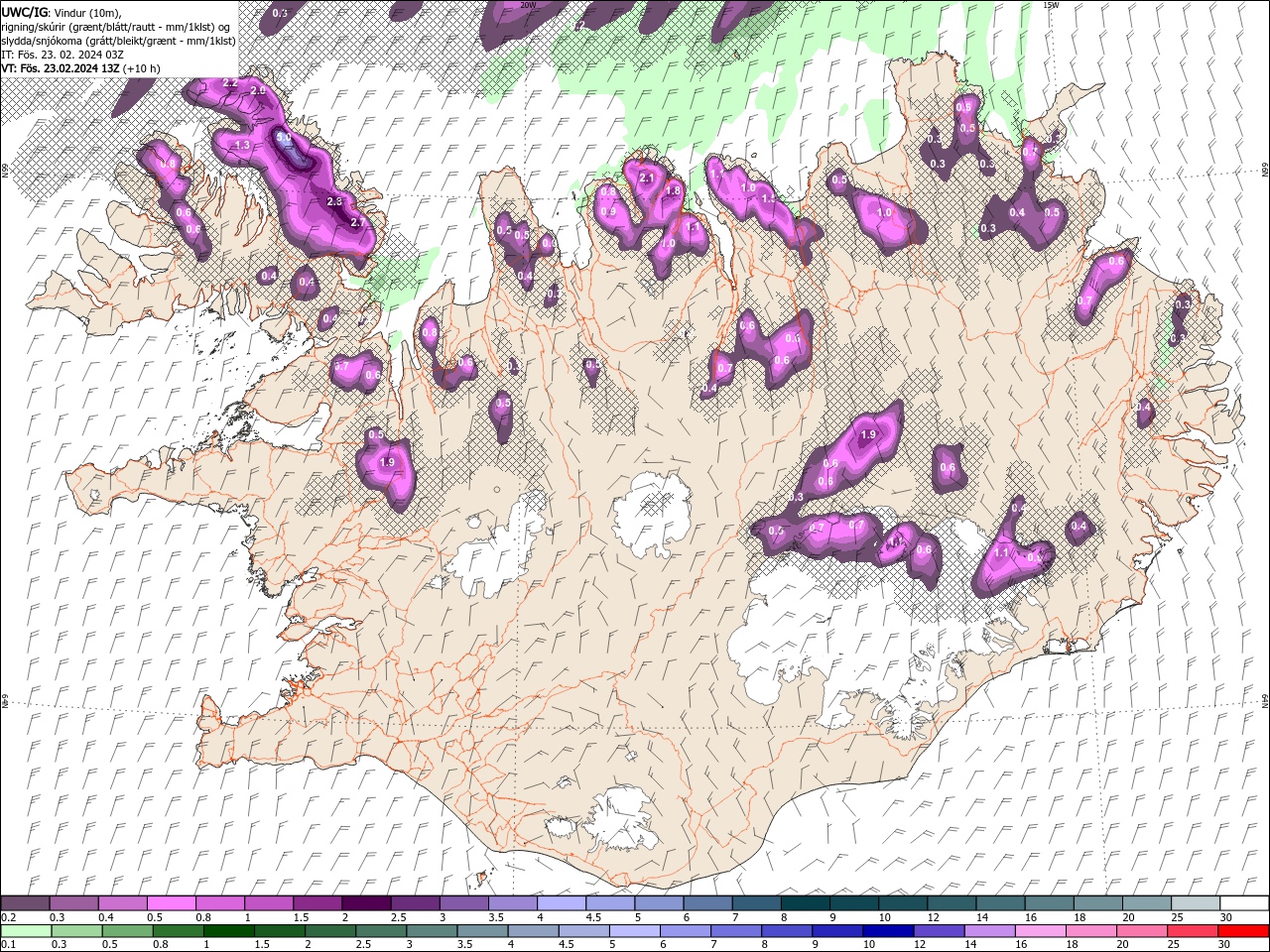The image size is (1270, 952).
Task: Click the 'slydda/snjókoma' legend description line
Action: click(119, 41)
